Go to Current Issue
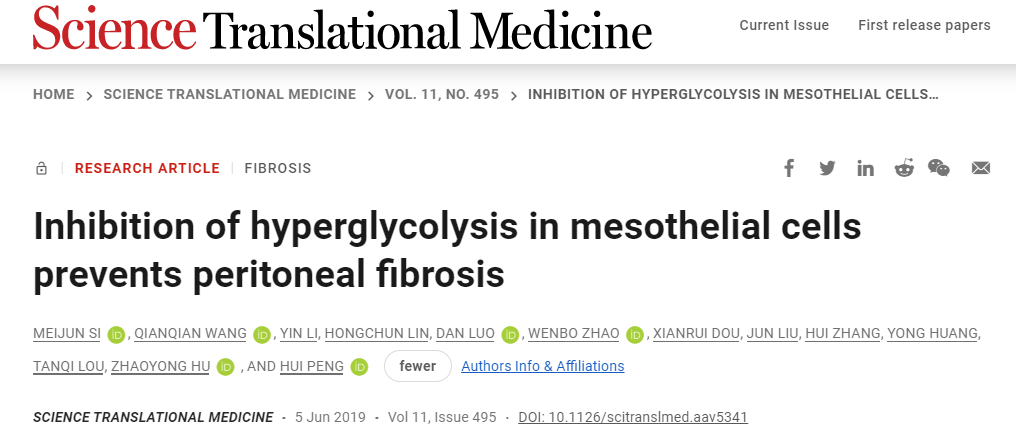 (784, 25)
